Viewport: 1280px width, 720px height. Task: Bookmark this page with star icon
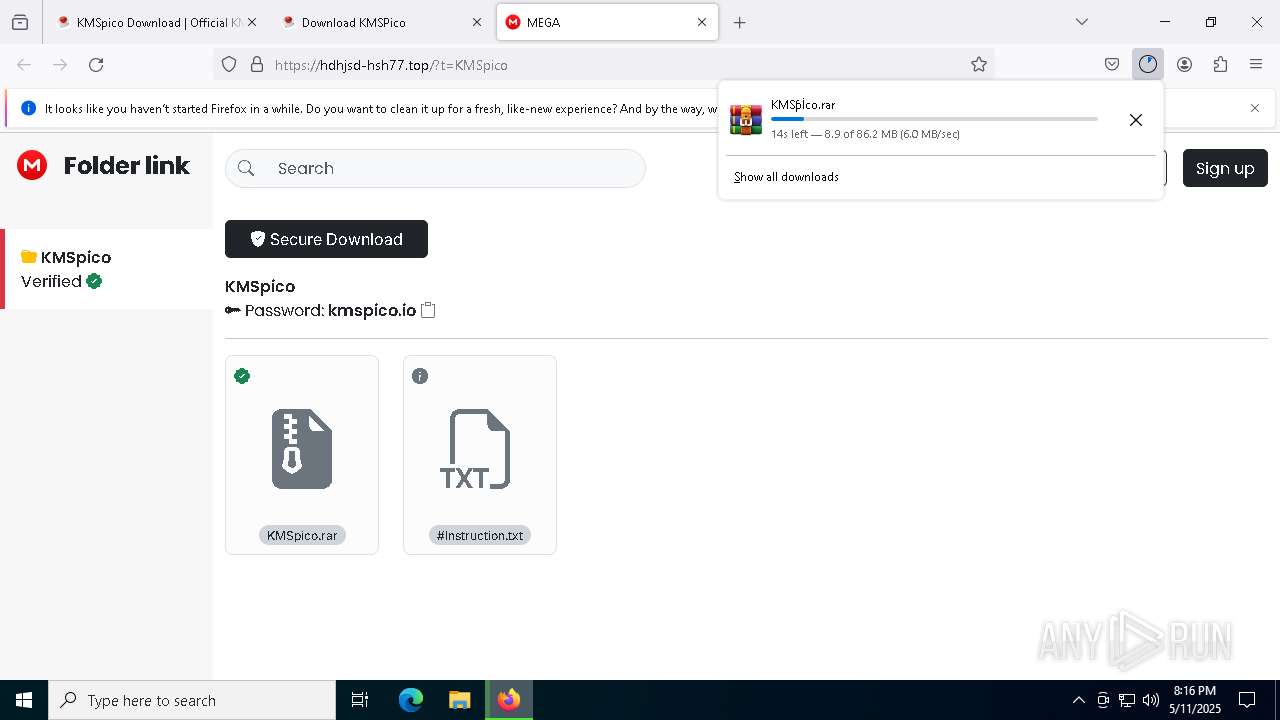979,65
